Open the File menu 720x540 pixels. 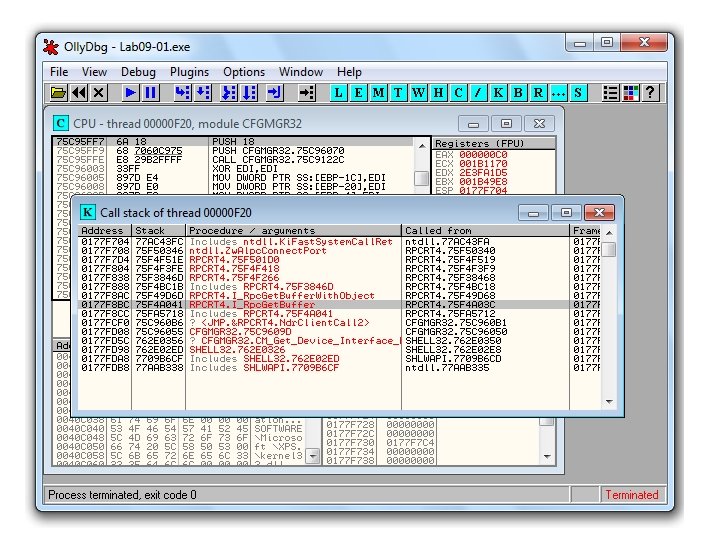click(x=59, y=72)
